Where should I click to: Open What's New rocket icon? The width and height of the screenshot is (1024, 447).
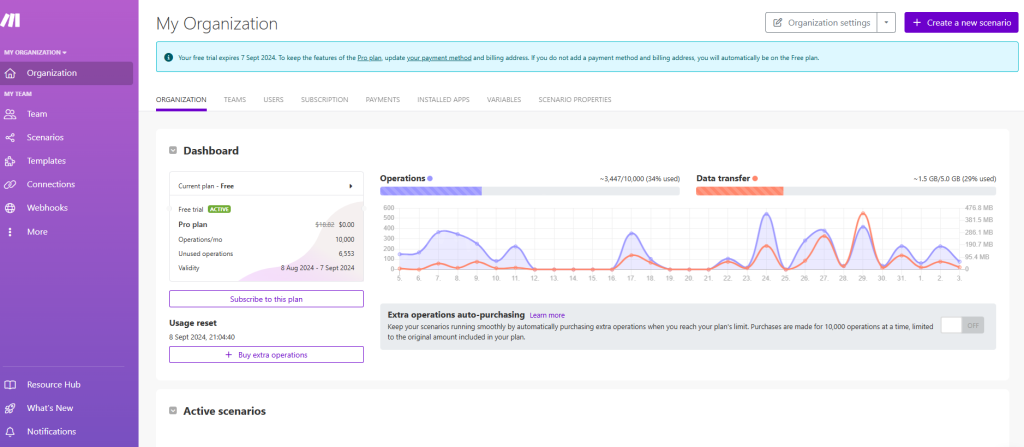click(x=10, y=408)
